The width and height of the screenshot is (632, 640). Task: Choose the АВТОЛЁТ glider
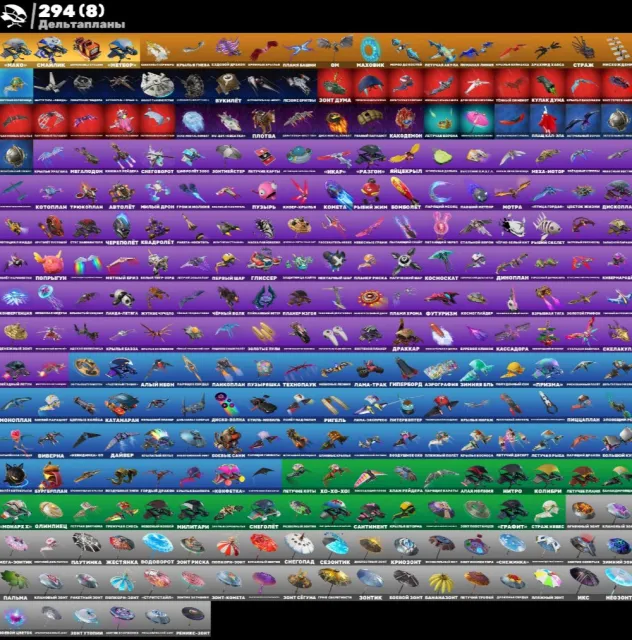point(122,193)
